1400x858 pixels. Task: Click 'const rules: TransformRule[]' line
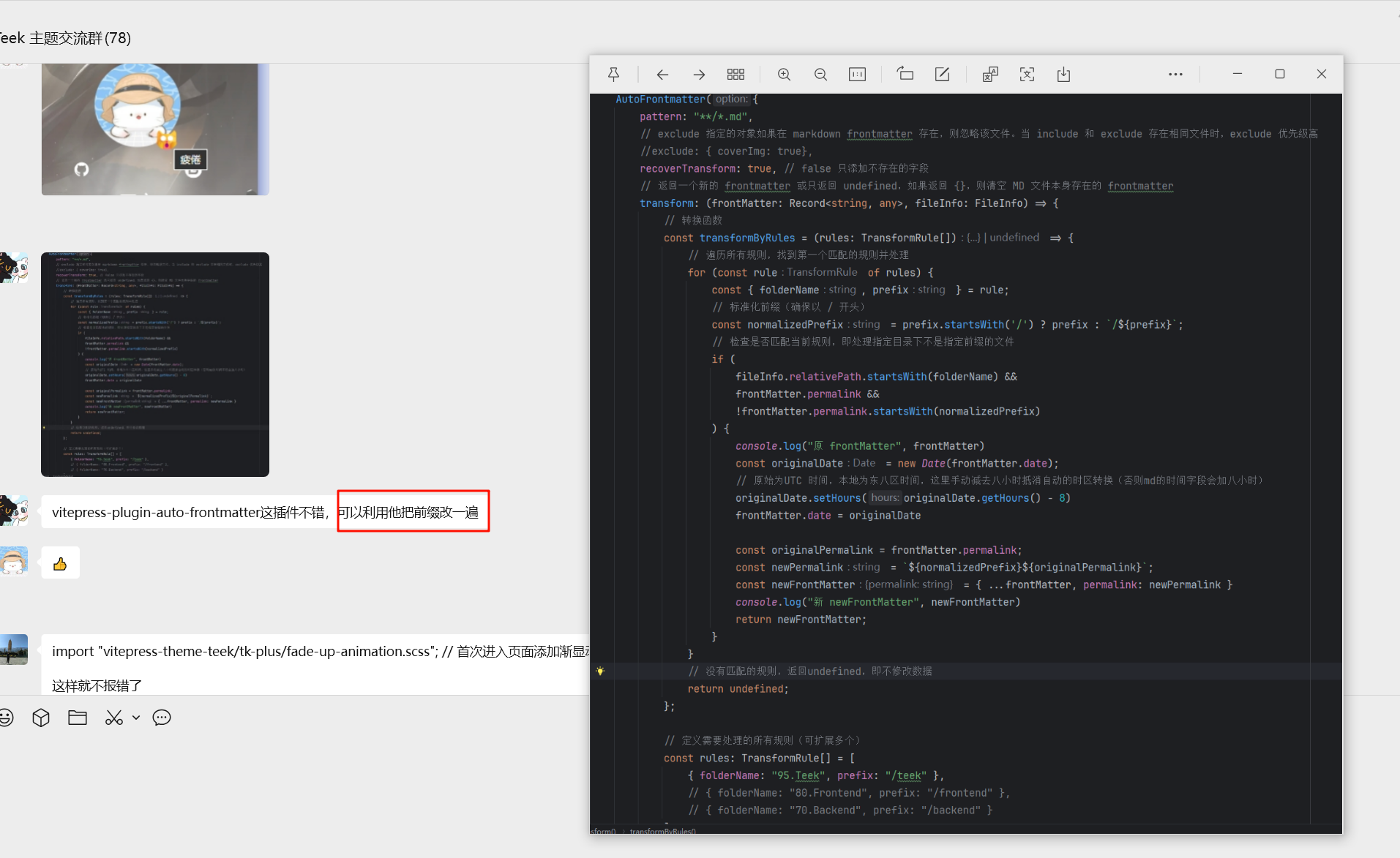coord(760,758)
